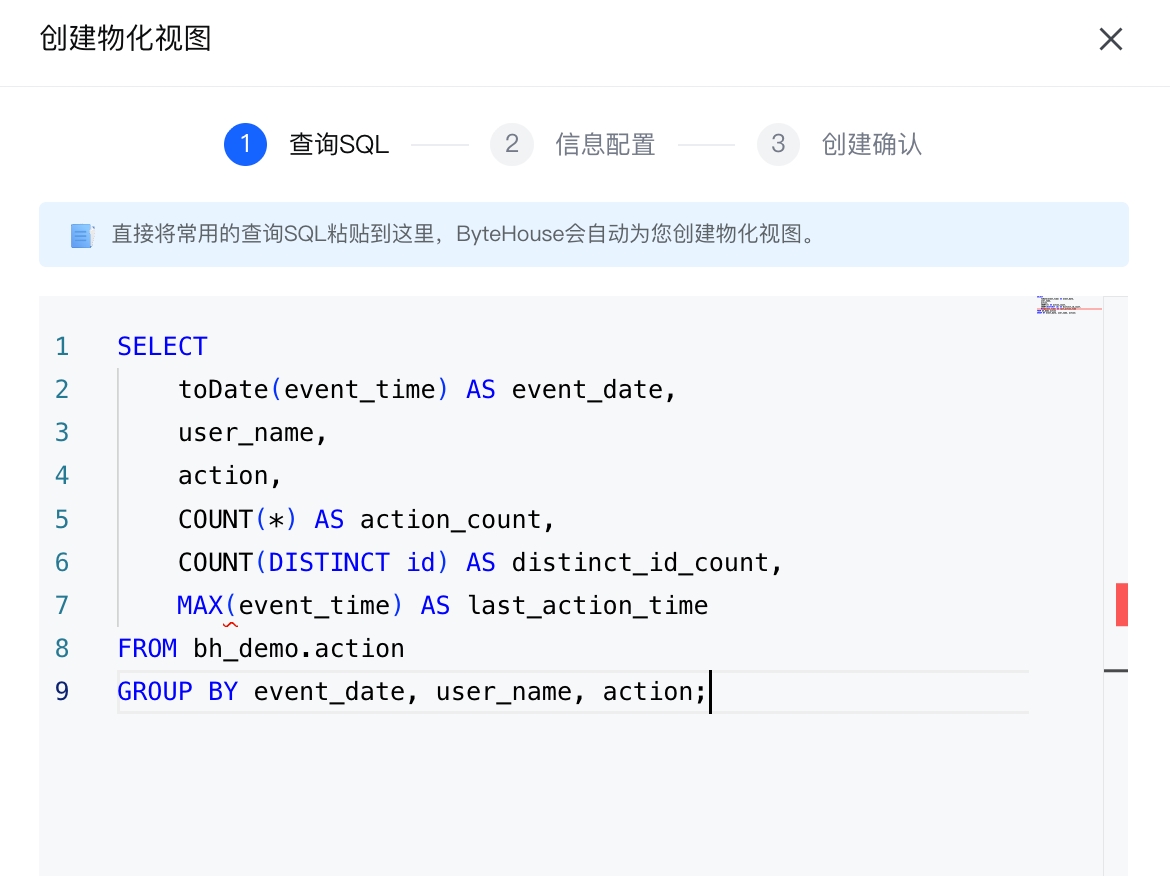The image size is (1170, 876).
Task: Jump to the 创建确认 step
Action: point(871,145)
